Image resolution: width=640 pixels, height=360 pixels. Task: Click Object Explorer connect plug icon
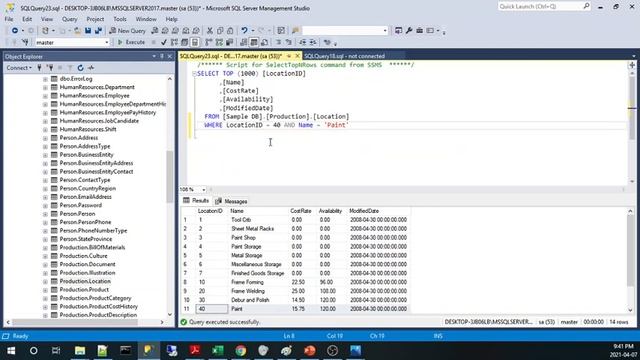click(x=40, y=68)
